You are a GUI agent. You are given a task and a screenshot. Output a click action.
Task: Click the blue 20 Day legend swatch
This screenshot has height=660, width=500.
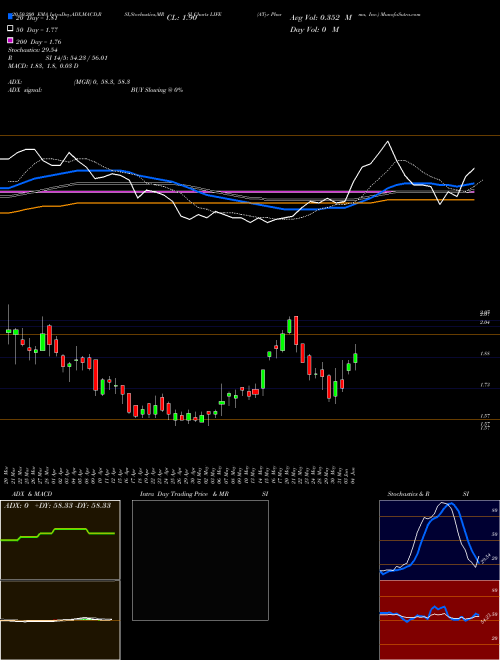coord(11,17)
